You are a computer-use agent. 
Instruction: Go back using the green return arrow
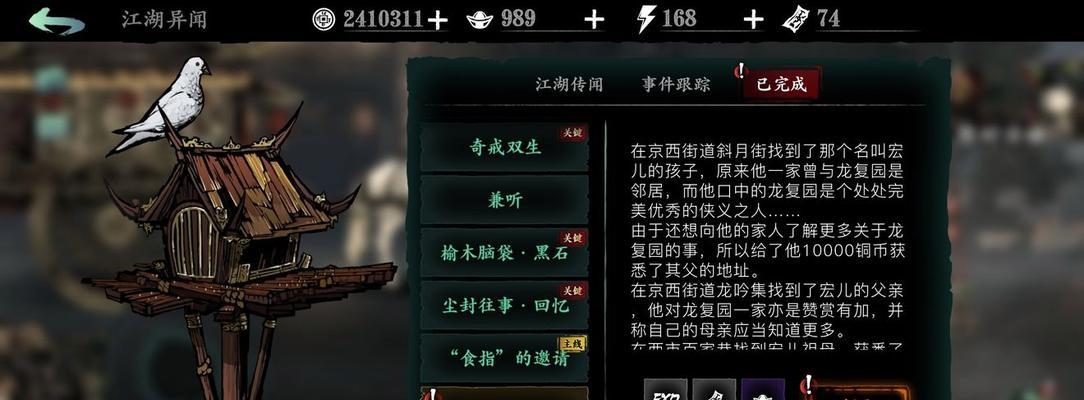(x=57, y=20)
